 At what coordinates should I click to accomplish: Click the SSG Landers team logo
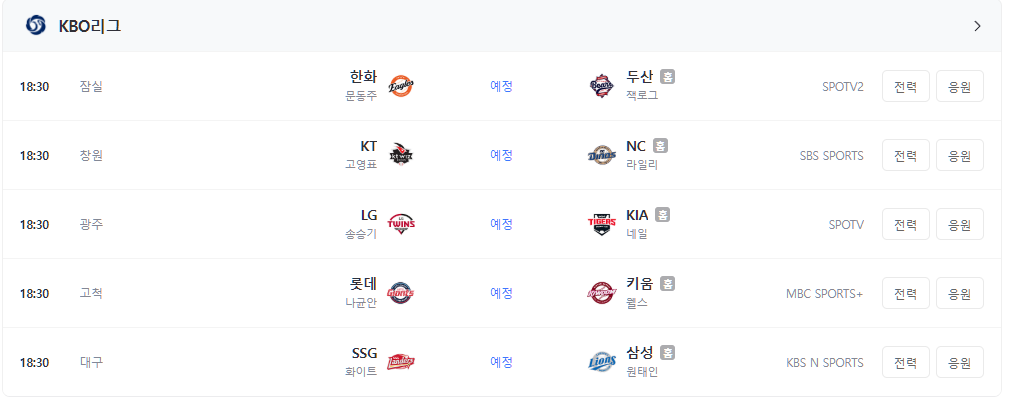tap(401, 363)
